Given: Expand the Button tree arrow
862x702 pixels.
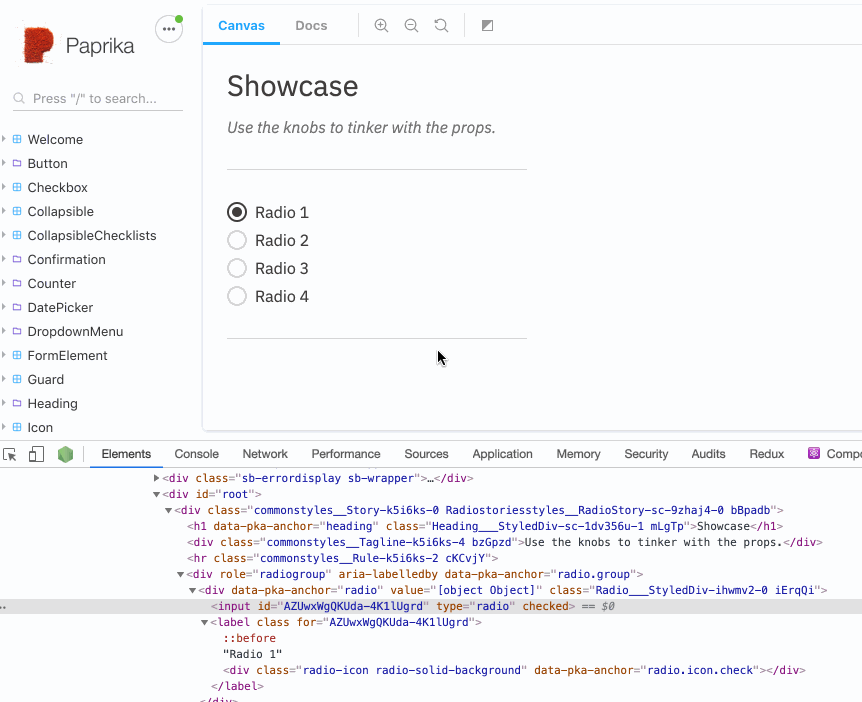Looking at the screenshot, I should (3, 163).
